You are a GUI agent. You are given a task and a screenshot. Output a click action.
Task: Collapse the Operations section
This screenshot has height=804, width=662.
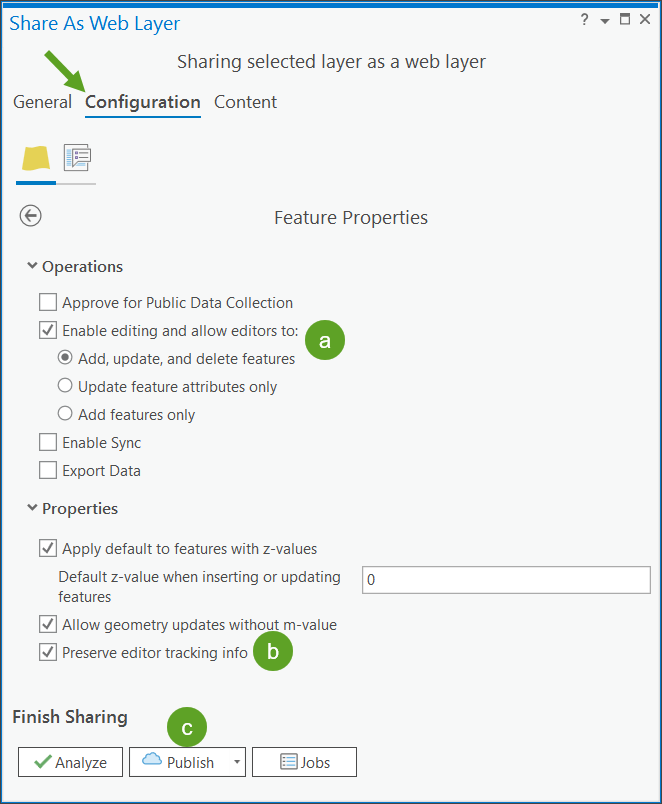[x=32, y=266]
